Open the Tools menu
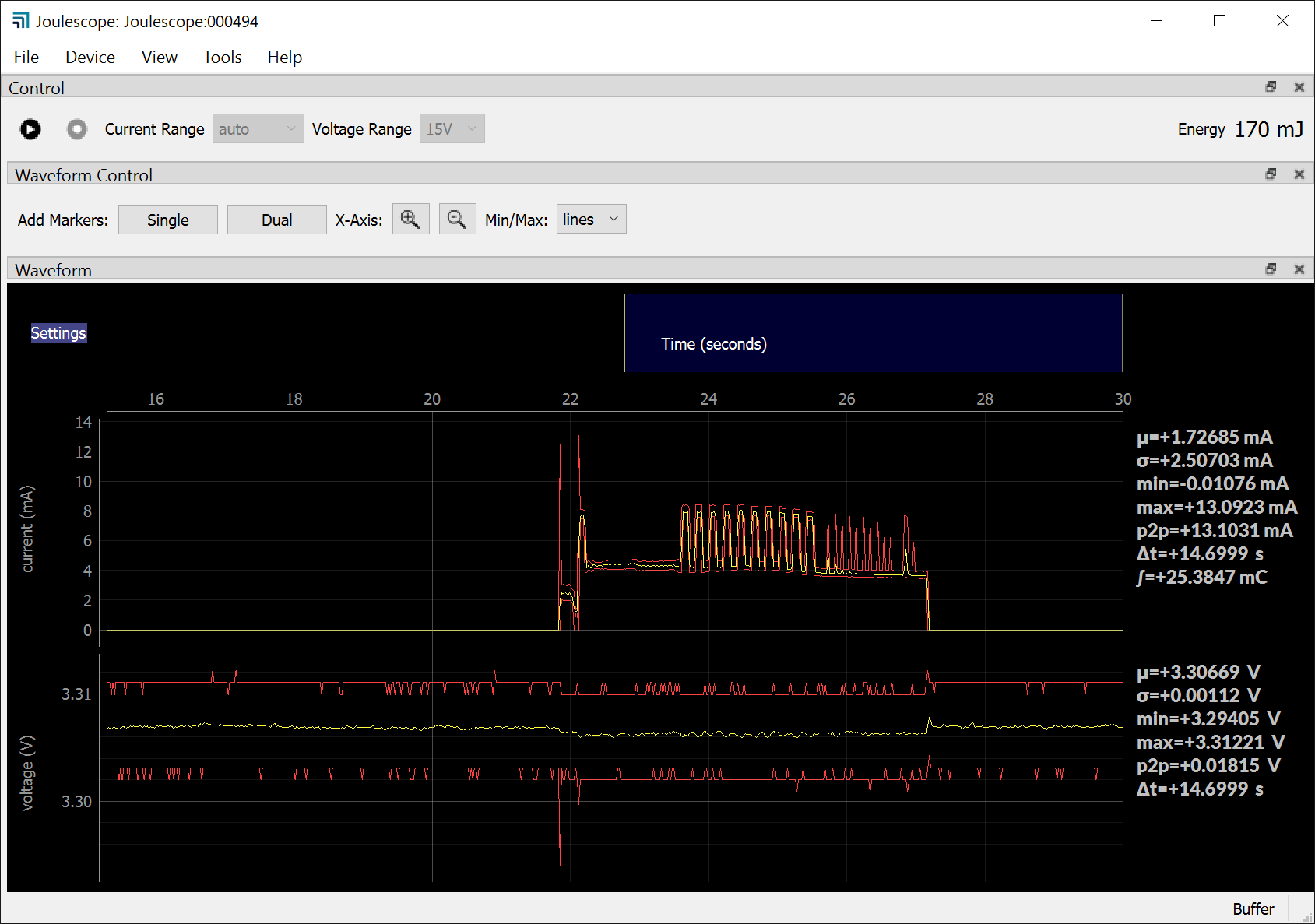The height and width of the screenshot is (924, 1315). pyautogui.click(x=222, y=57)
